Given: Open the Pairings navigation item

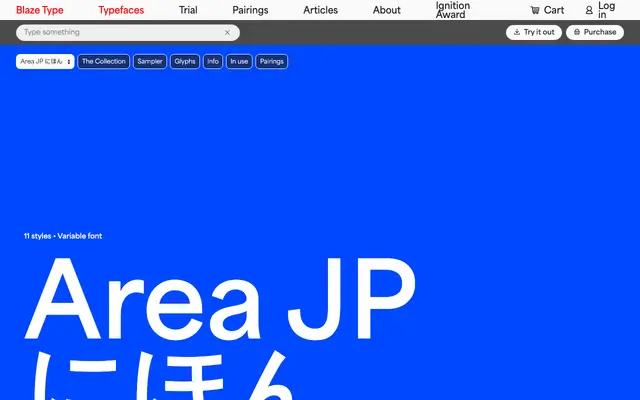Looking at the screenshot, I should (250, 10).
